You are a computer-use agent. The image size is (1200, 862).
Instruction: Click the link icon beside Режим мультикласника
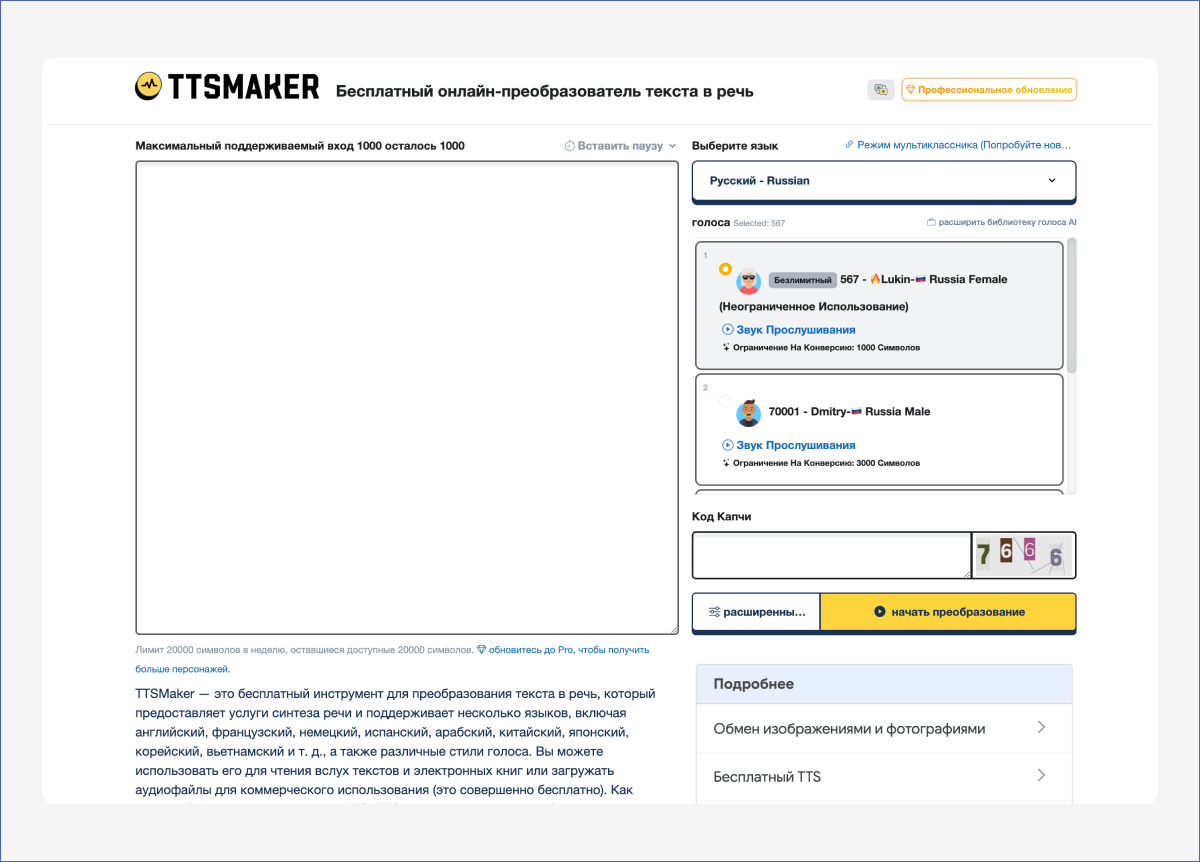tap(849, 145)
